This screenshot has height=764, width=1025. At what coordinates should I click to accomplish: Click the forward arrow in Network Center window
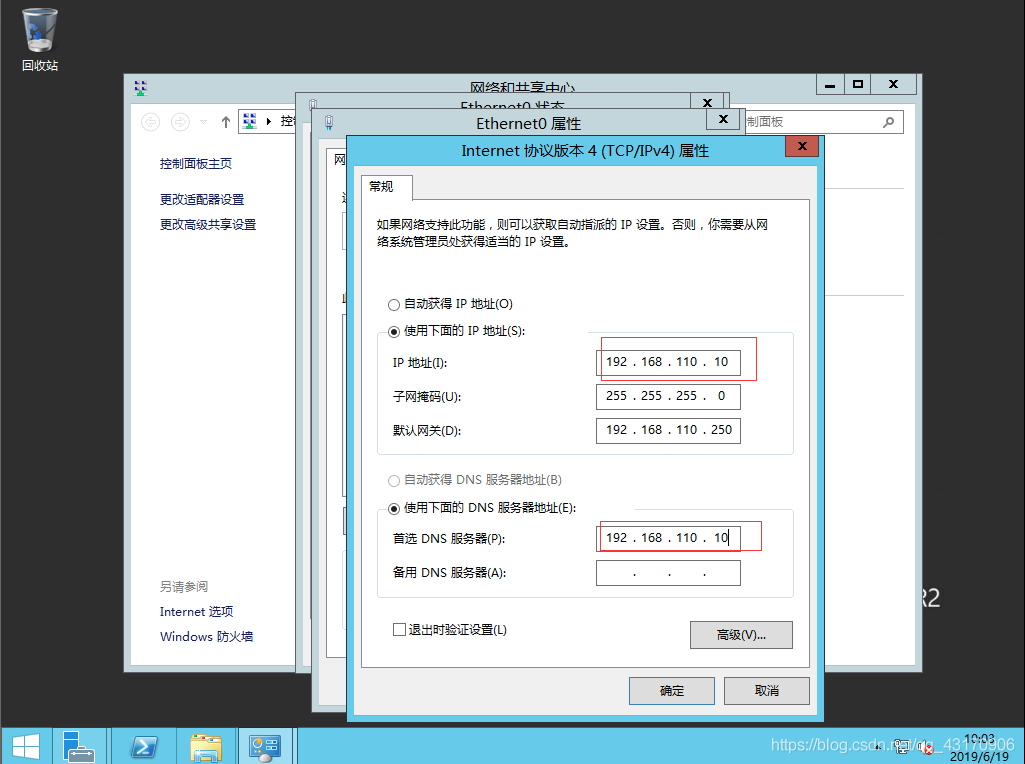(180, 122)
